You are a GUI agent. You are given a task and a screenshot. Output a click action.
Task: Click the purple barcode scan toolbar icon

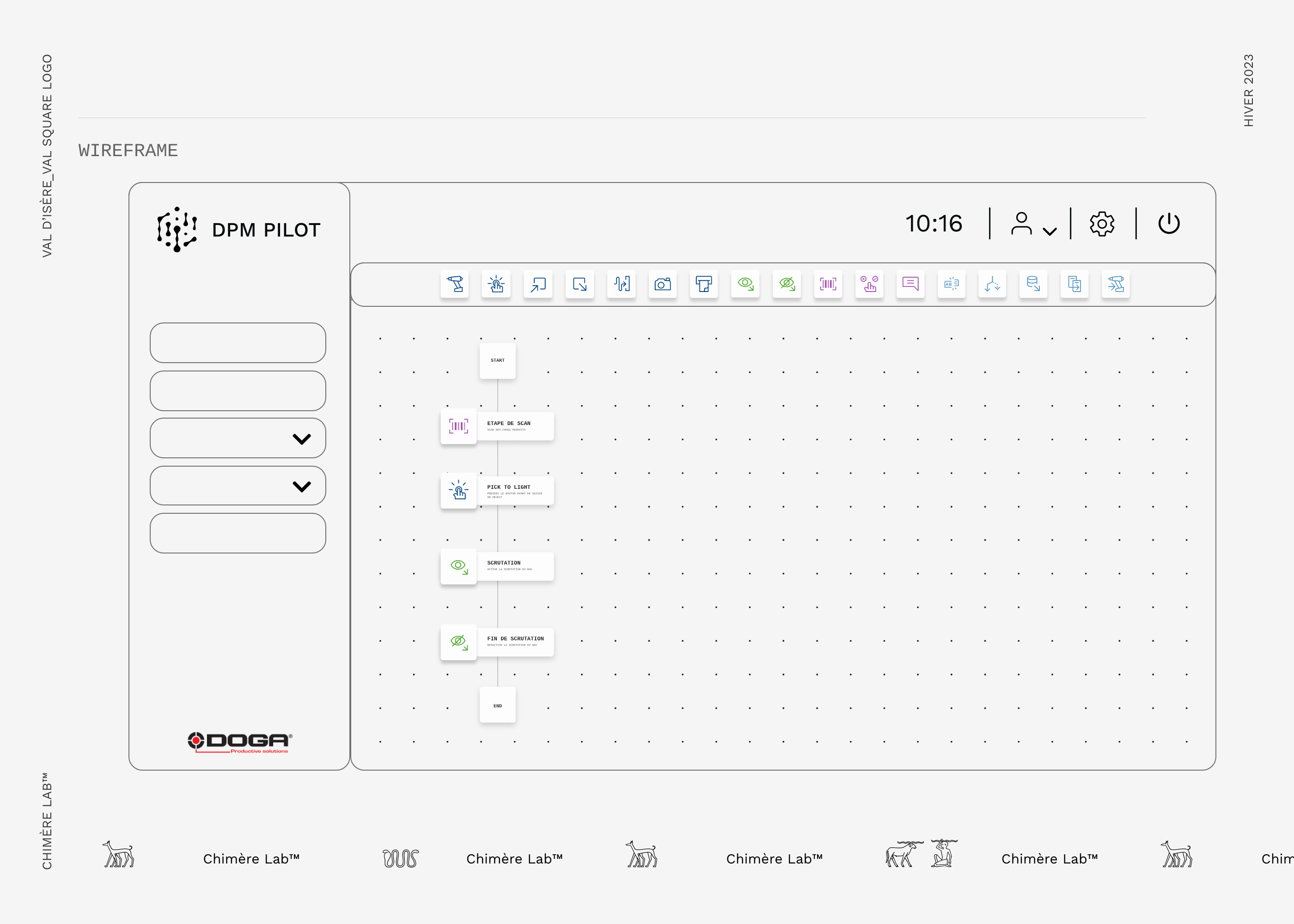click(x=828, y=284)
